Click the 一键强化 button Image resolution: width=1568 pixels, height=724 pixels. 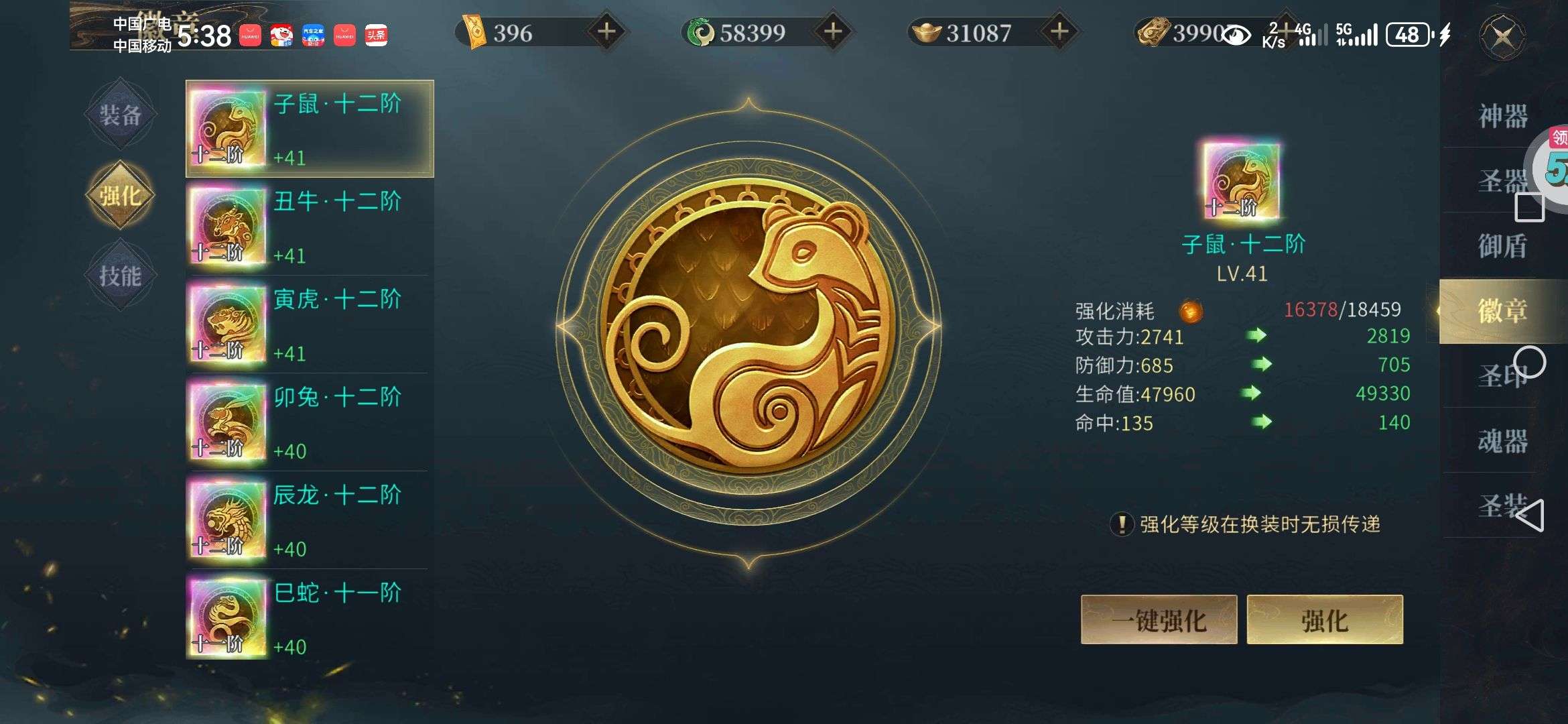[x=1159, y=620]
